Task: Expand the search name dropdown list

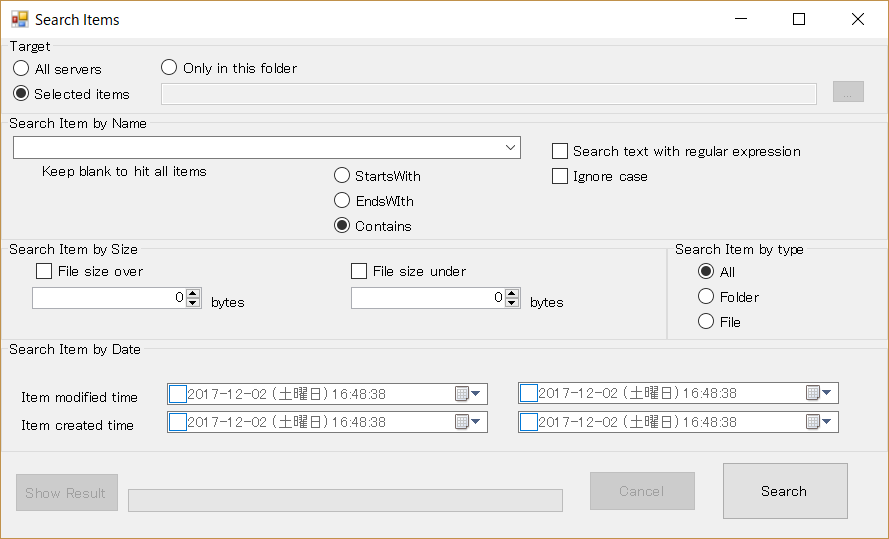Action: [511, 148]
